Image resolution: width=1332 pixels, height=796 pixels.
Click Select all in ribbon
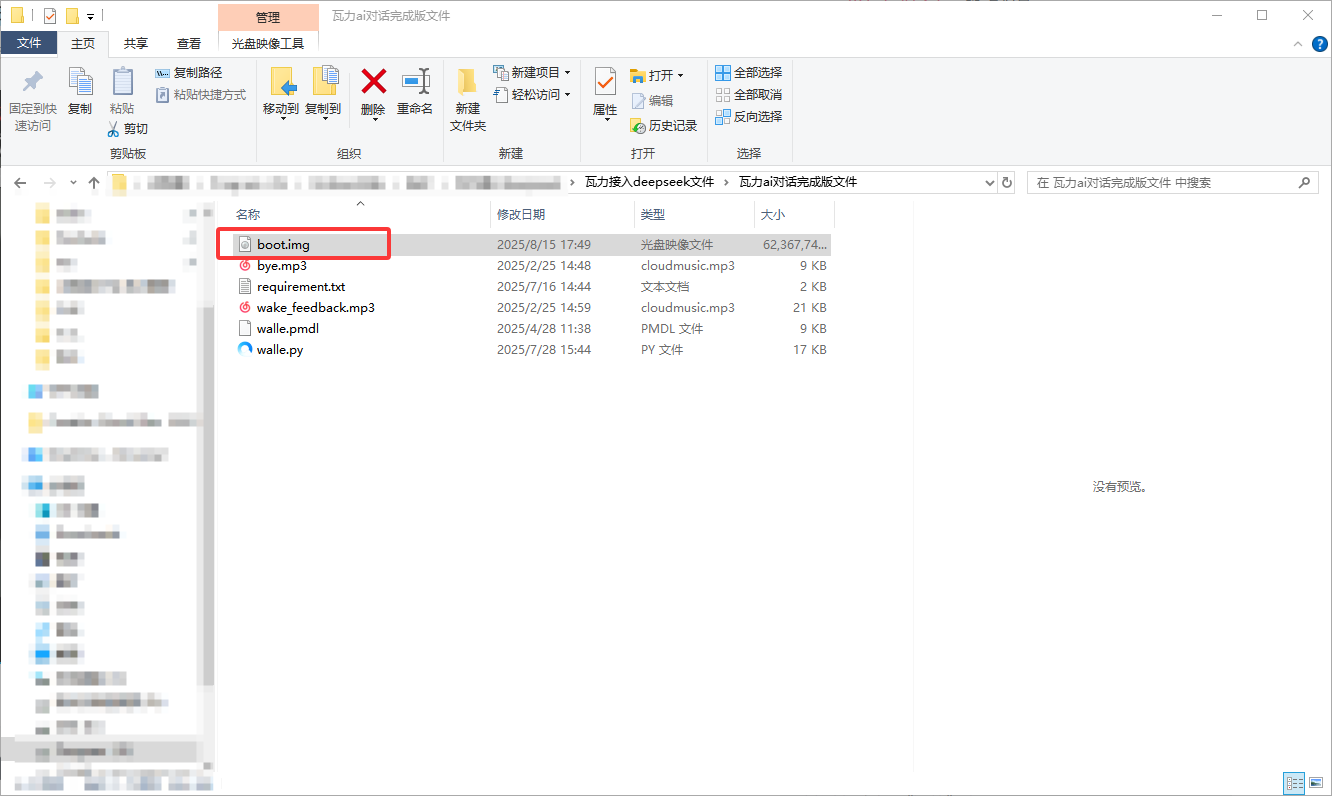tap(749, 73)
